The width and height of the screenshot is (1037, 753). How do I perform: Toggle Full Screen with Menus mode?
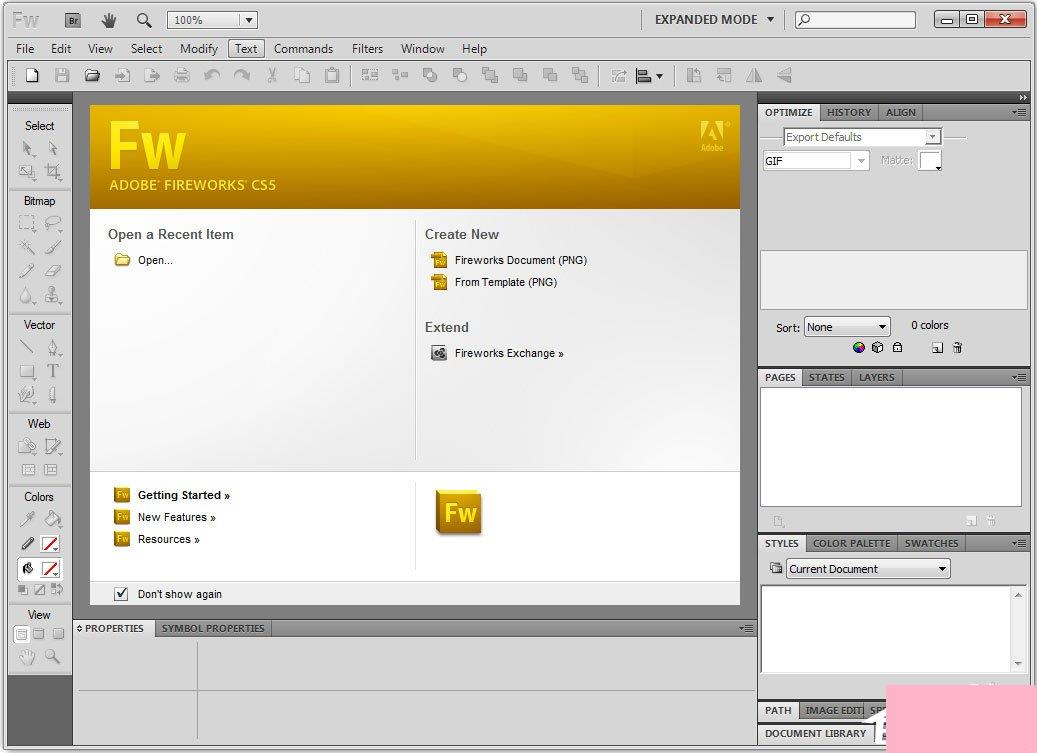tap(39, 634)
